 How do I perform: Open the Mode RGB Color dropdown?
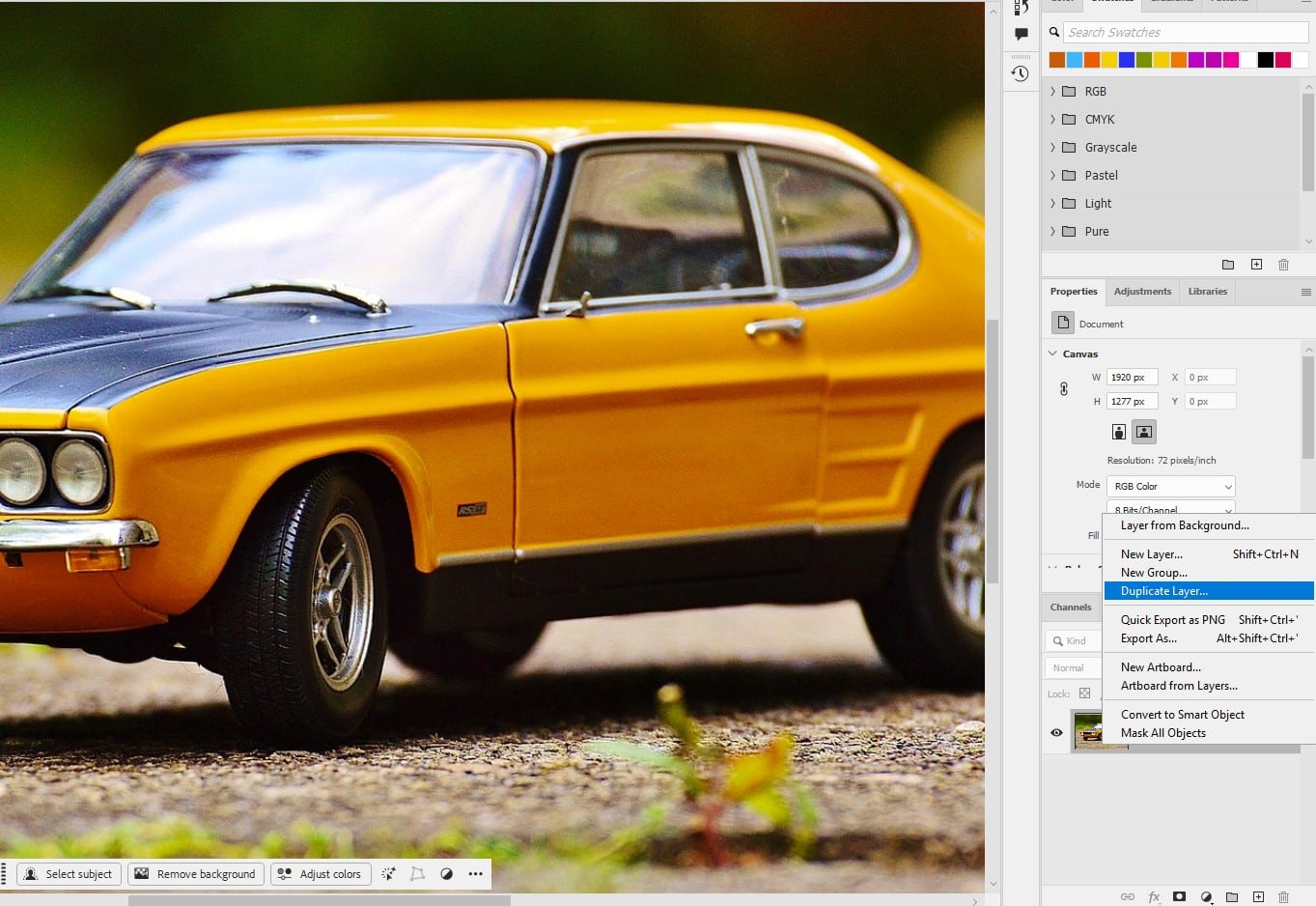click(1170, 487)
